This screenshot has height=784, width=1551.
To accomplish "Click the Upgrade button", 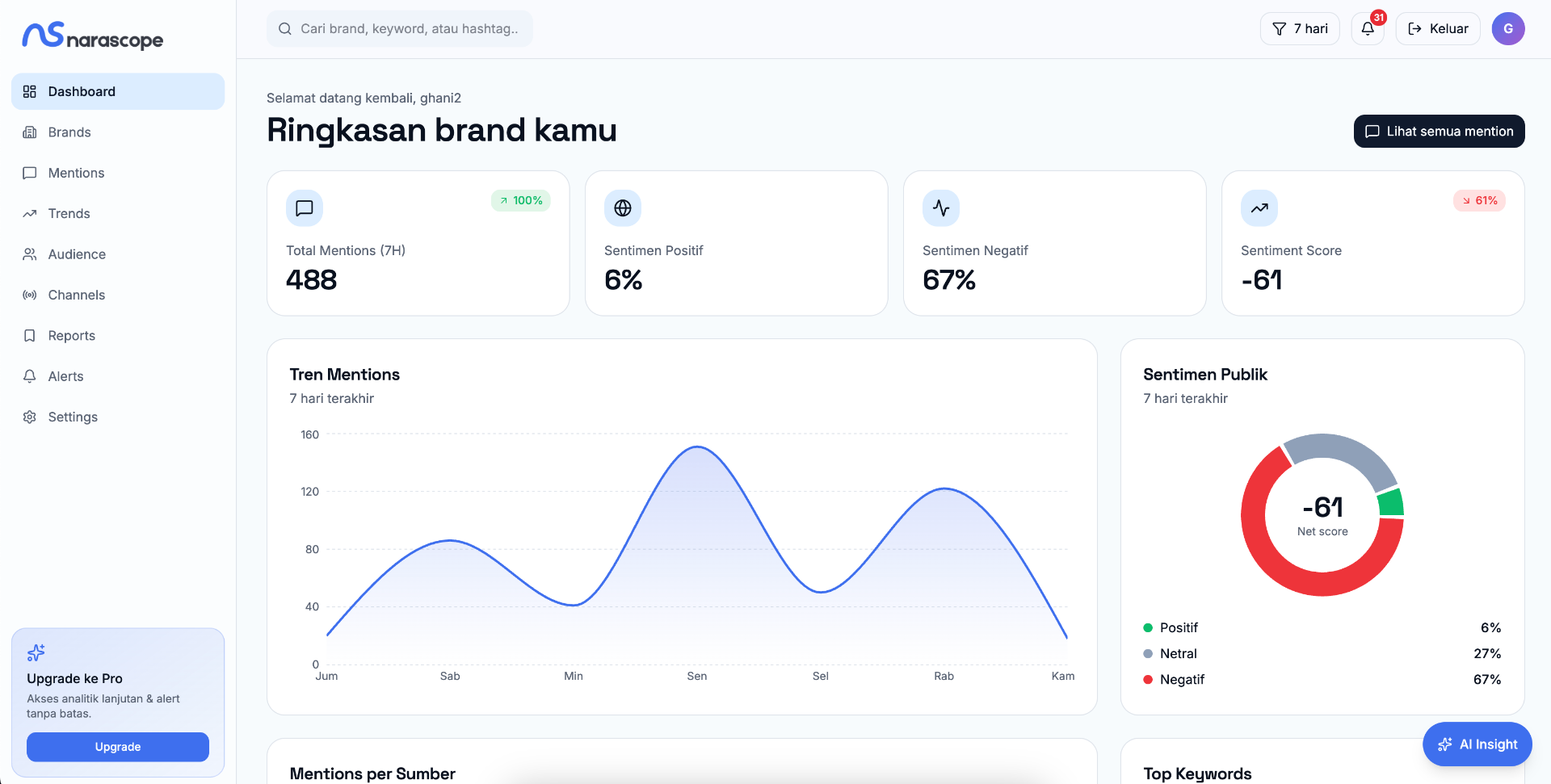I will [x=118, y=747].
